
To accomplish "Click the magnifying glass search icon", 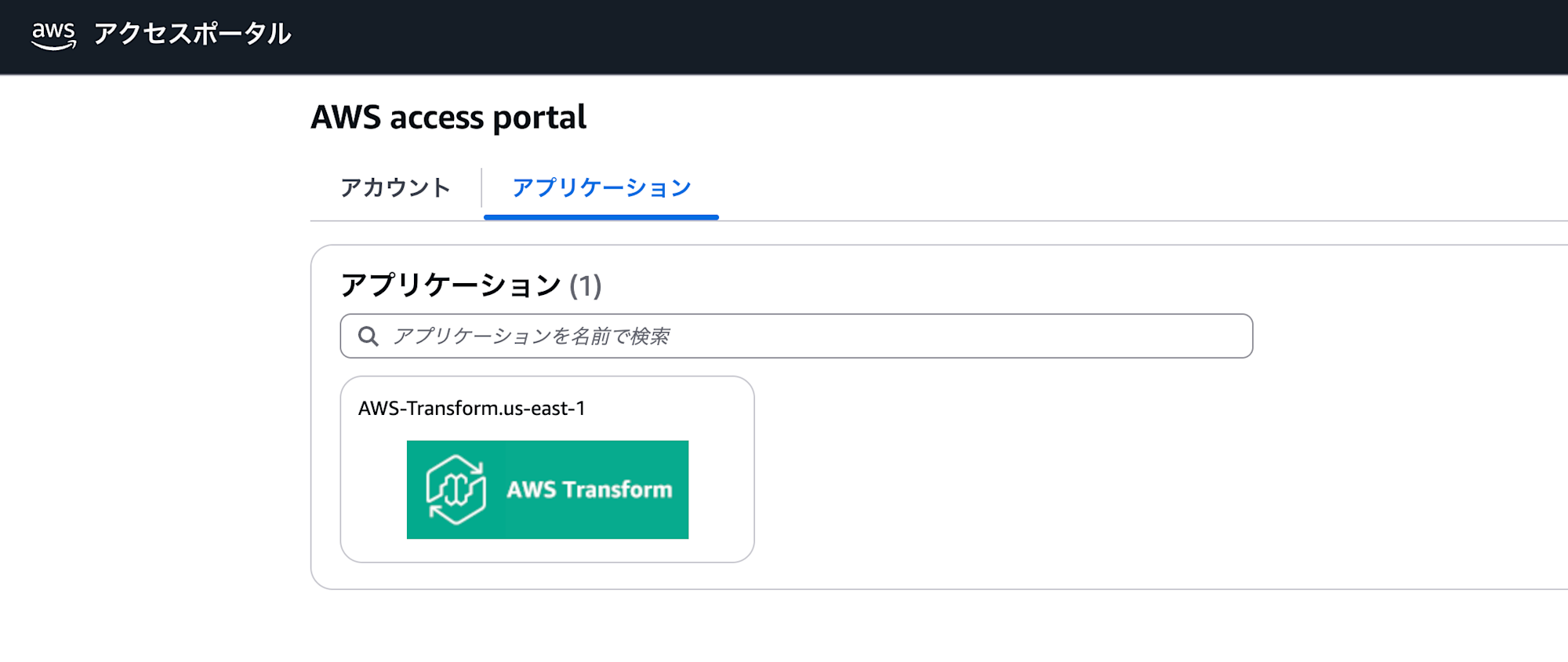I will click(x=368, y=336).
